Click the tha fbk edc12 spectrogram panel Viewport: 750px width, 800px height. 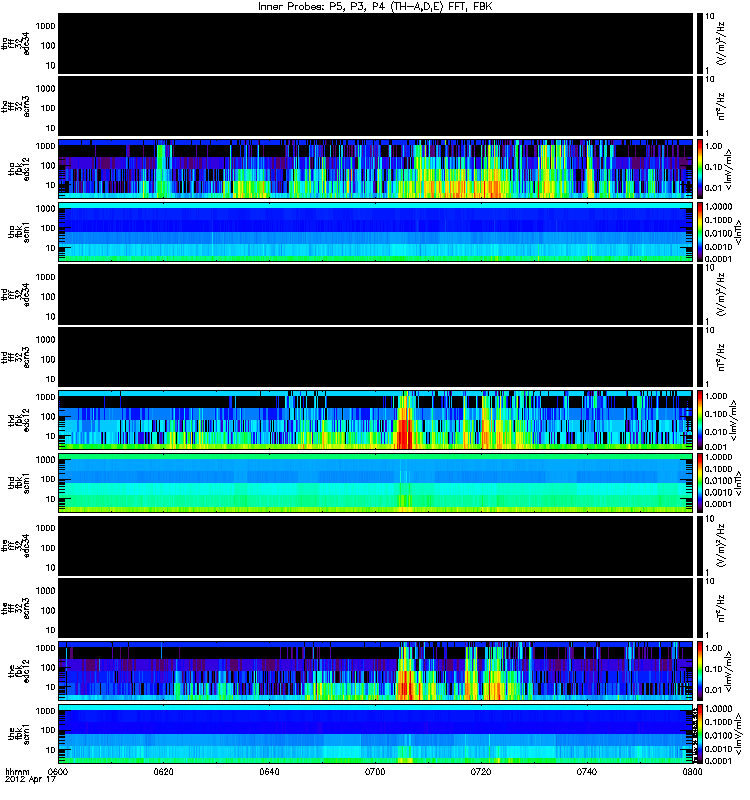pos(376,168)
